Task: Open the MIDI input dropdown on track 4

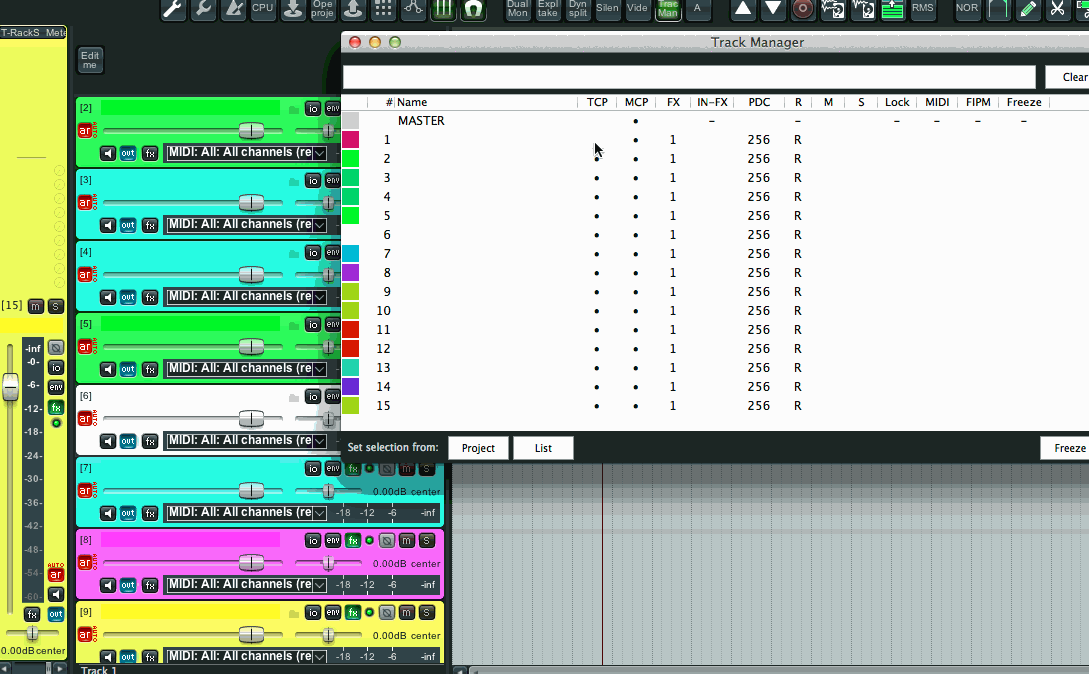Action: point(319,297)
